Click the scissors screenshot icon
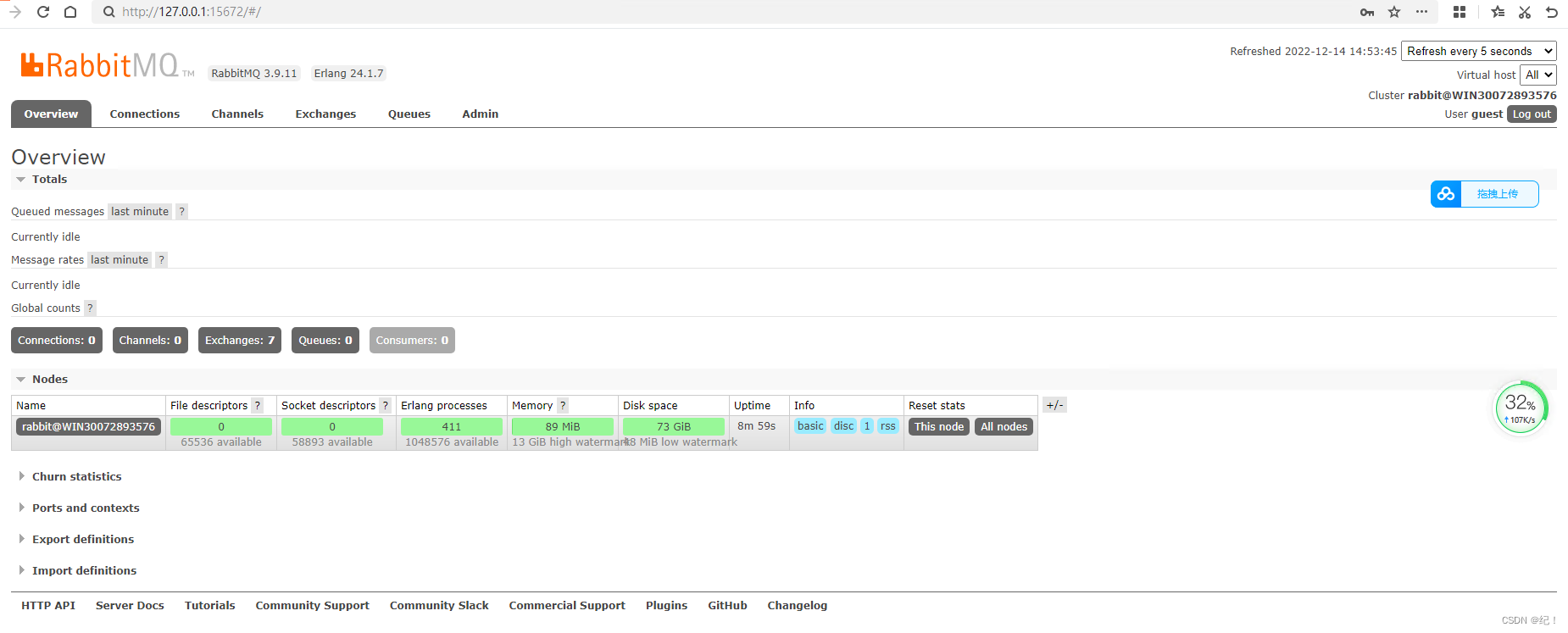The image size is (1568, 633). coord(1525,12)
